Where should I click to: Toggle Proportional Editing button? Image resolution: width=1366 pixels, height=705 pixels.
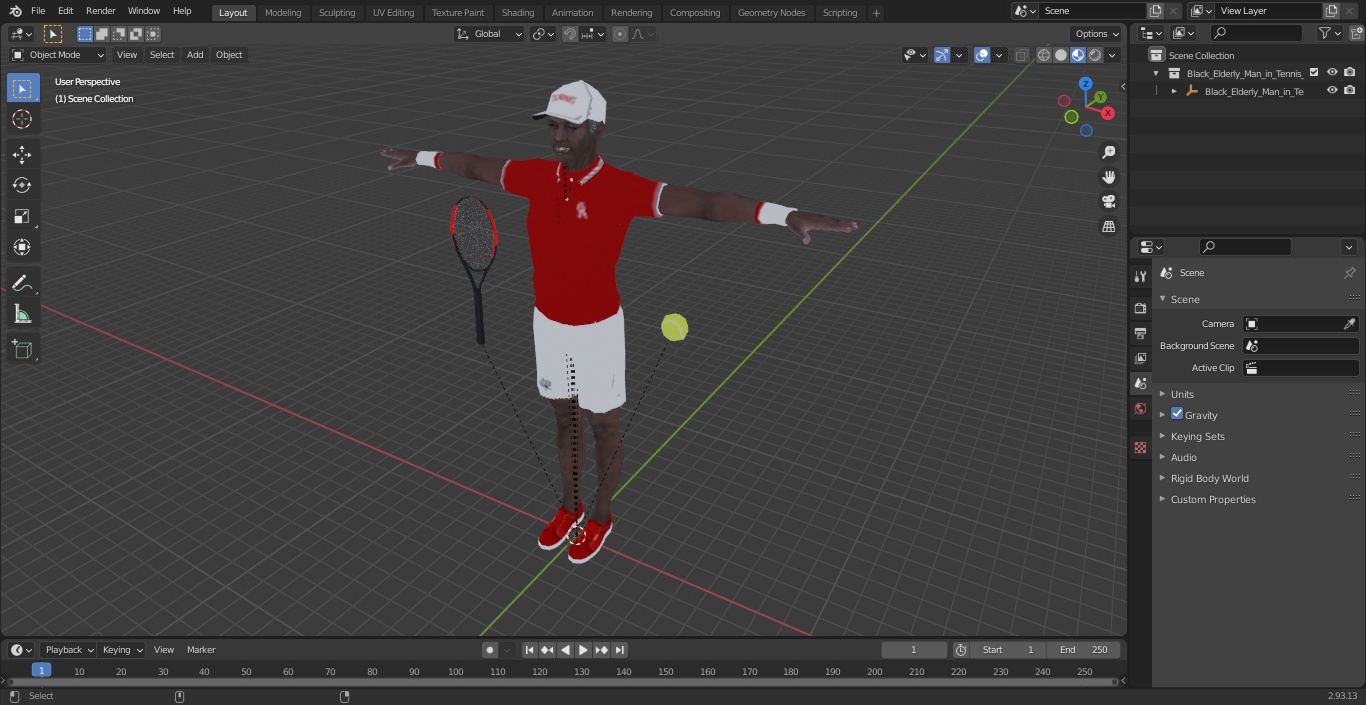(x=620, y=34)
